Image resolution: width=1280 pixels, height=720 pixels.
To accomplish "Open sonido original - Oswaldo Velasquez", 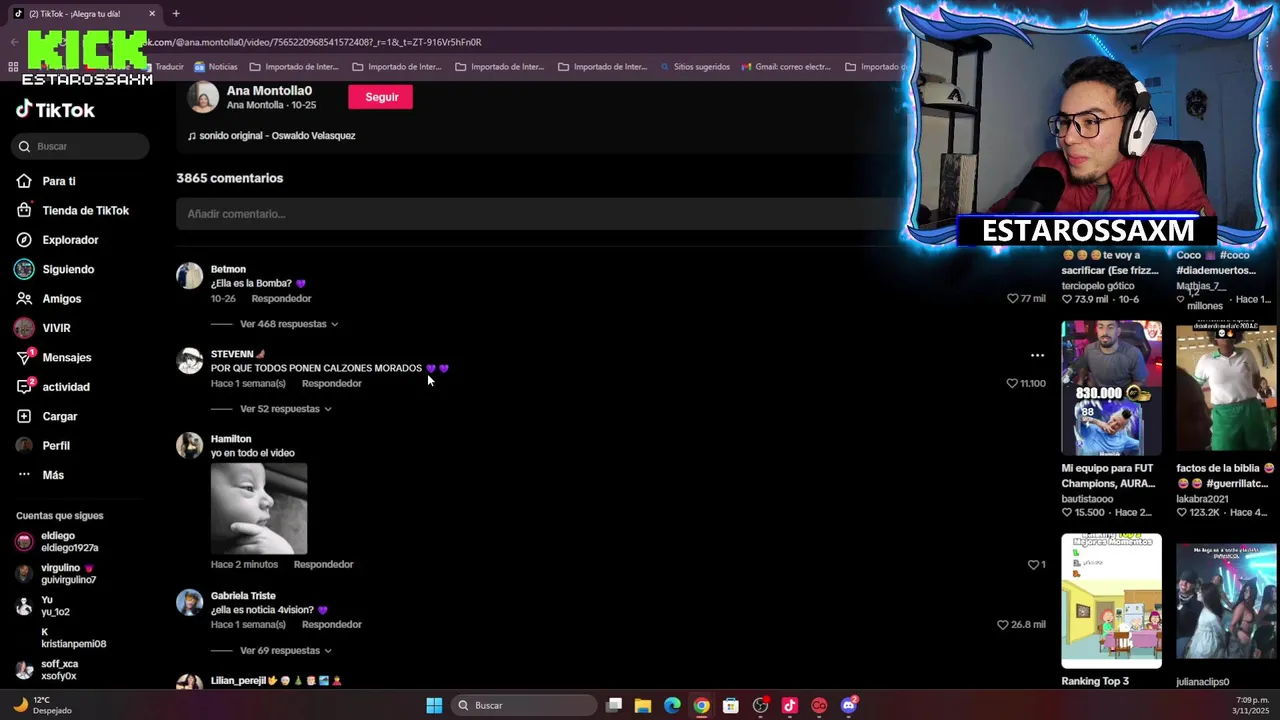I will tap(277, 135).
